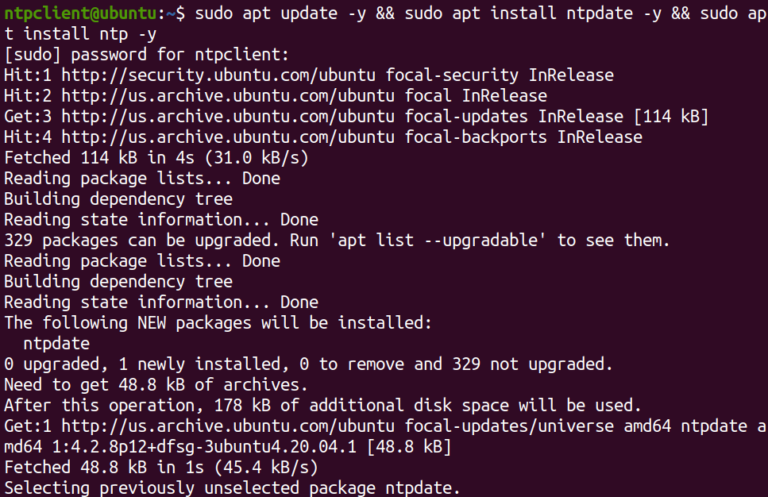Click the indented ntpdate package name

click(x=56, y=344)
